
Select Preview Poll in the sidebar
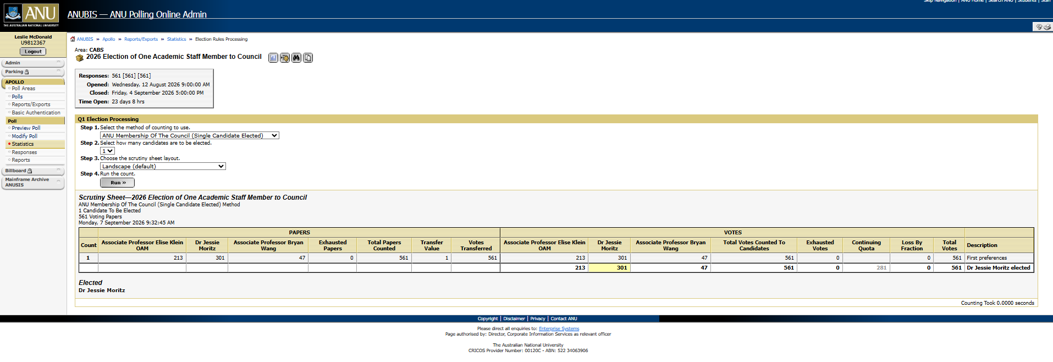click(x=26, y=128)
